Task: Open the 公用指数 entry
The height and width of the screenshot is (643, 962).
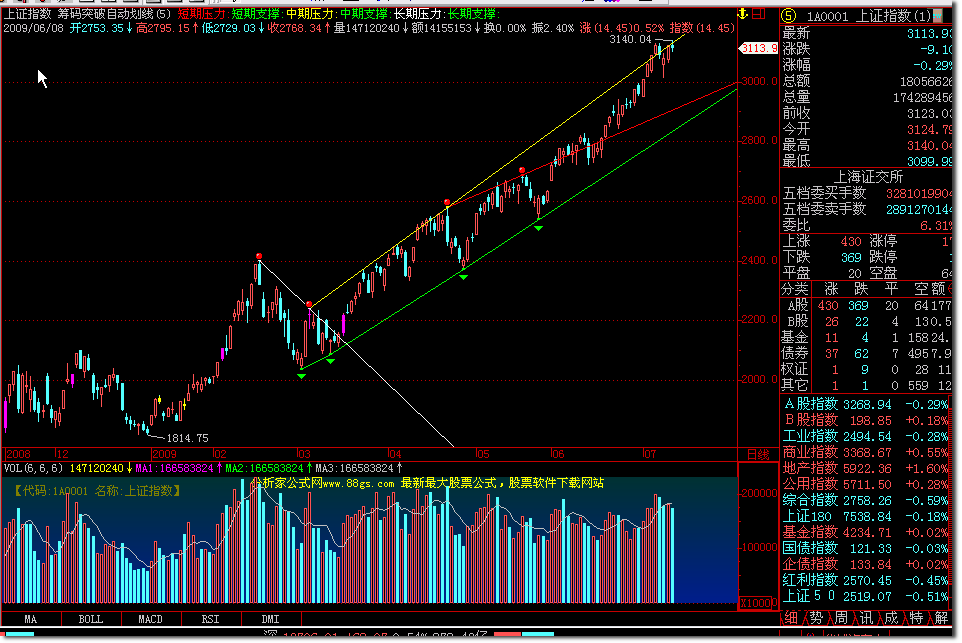Action: (x=867, y=484)
